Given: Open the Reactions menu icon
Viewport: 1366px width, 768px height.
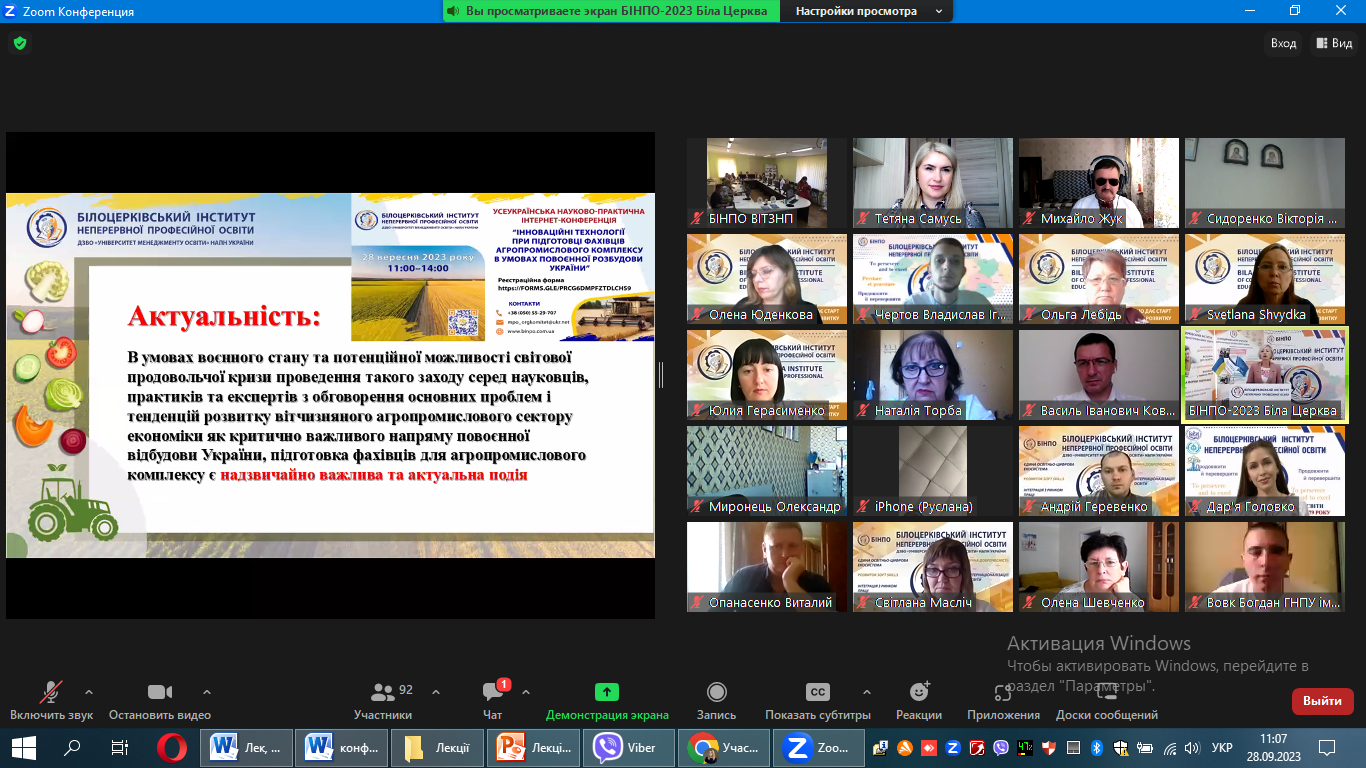Looking at the screenshot, I should (x=919, y=692).
